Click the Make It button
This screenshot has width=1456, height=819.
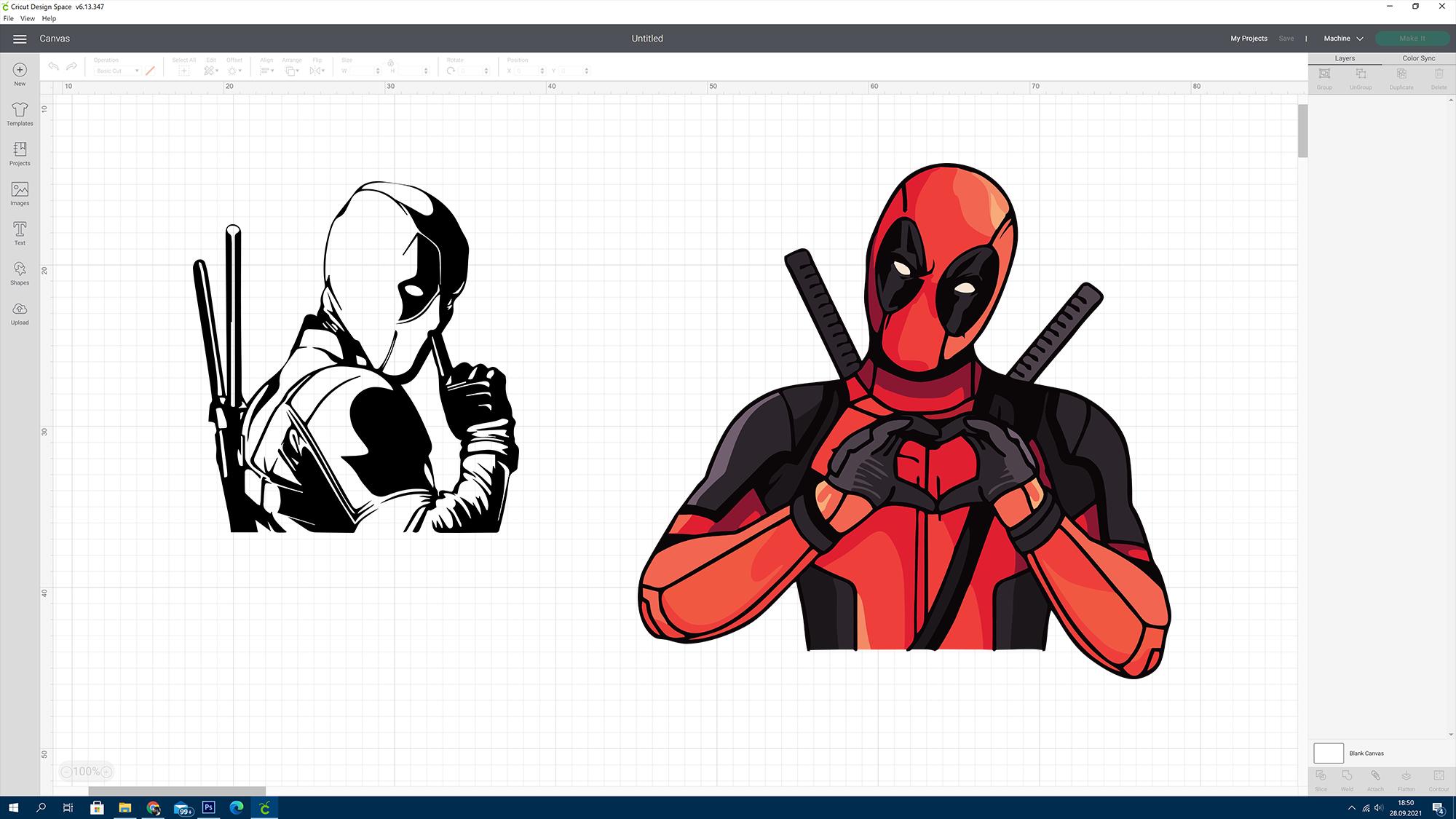[1412, 37]
